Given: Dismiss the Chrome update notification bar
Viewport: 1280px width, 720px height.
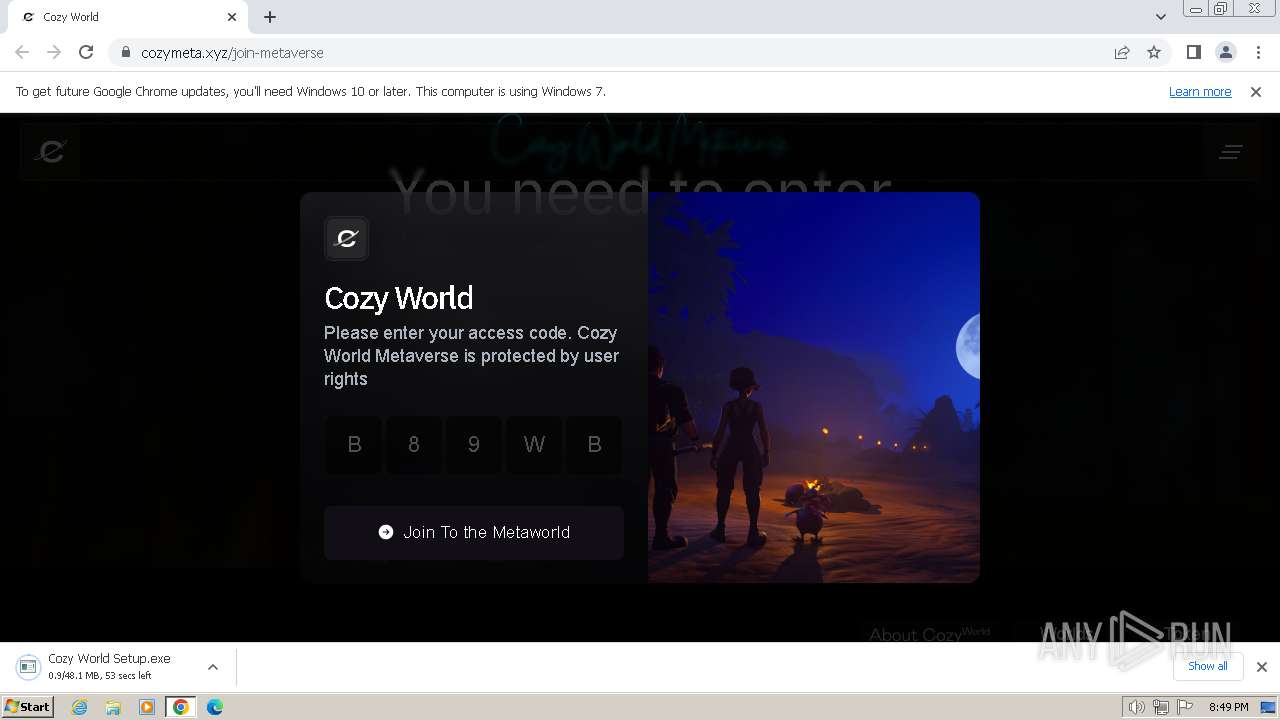Looking at the screenshot, I should [1256, 92].
